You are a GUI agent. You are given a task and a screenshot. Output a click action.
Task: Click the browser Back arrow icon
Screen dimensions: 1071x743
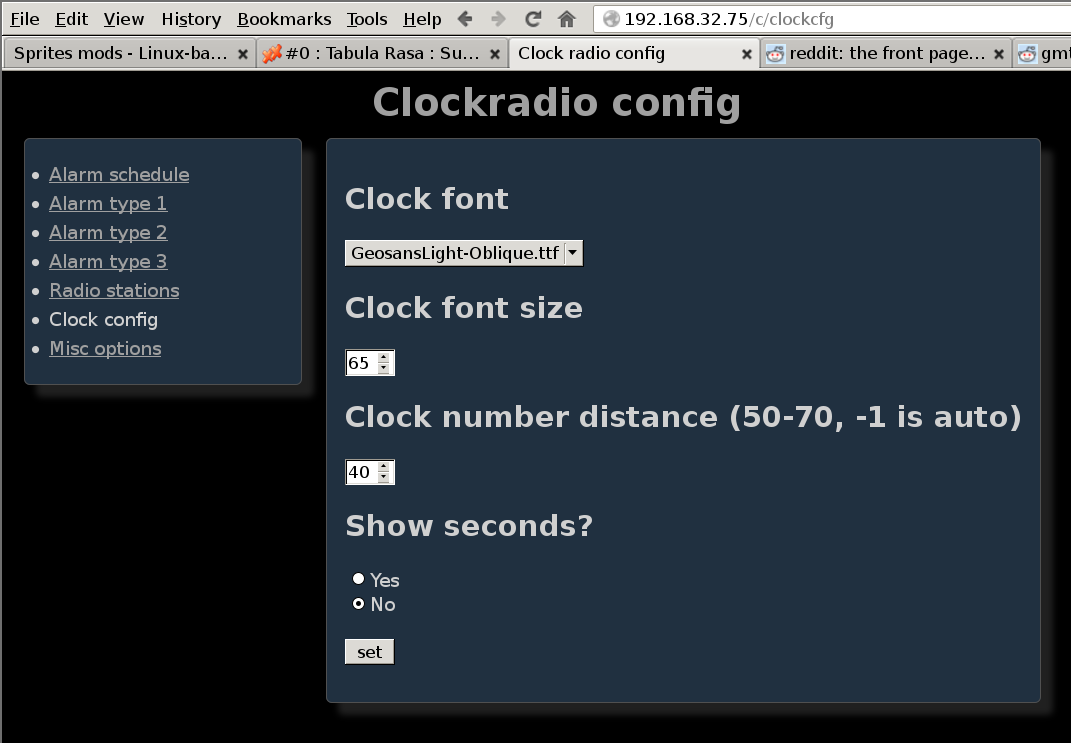465,19
